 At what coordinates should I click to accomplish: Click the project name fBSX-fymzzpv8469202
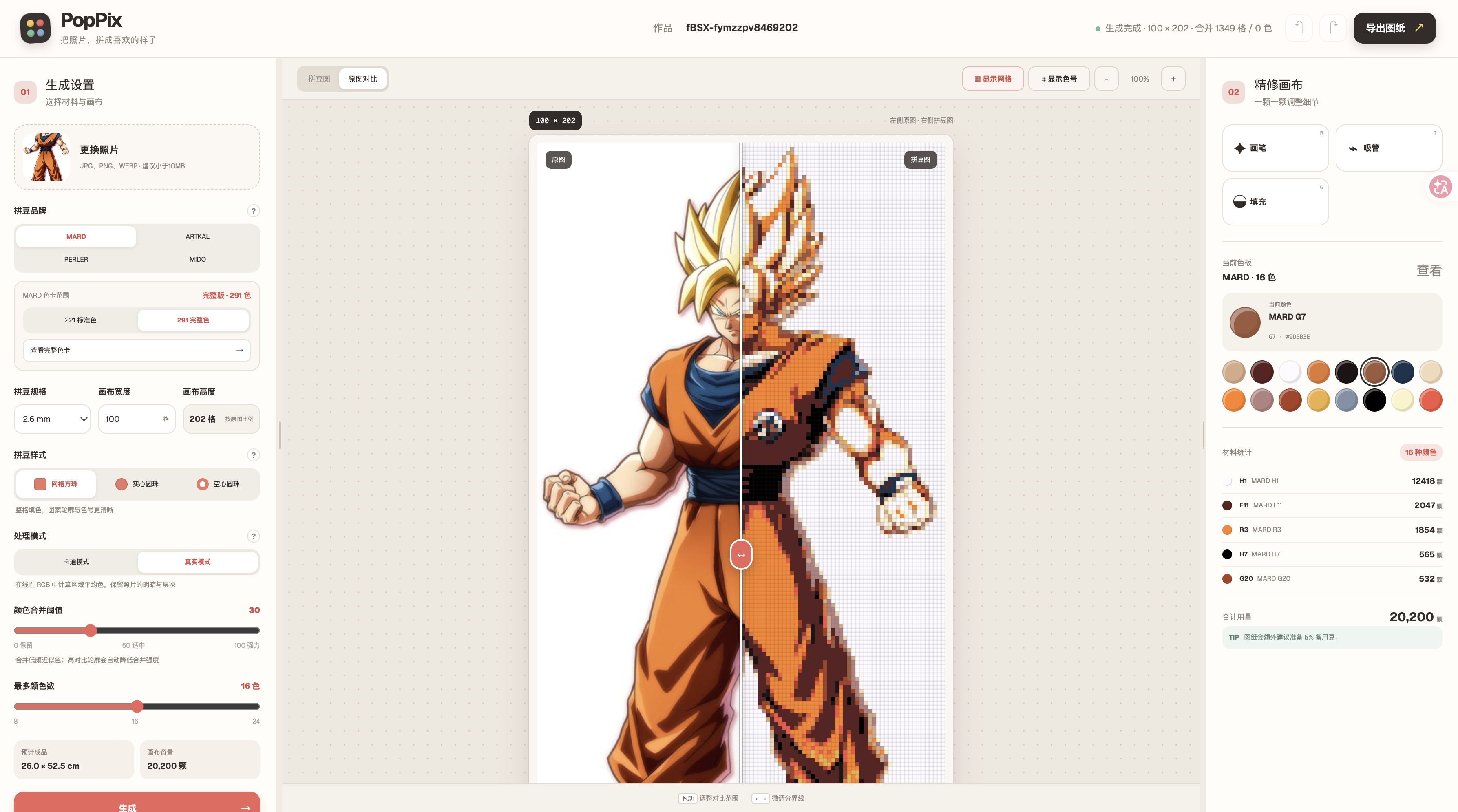pos(742,28)
